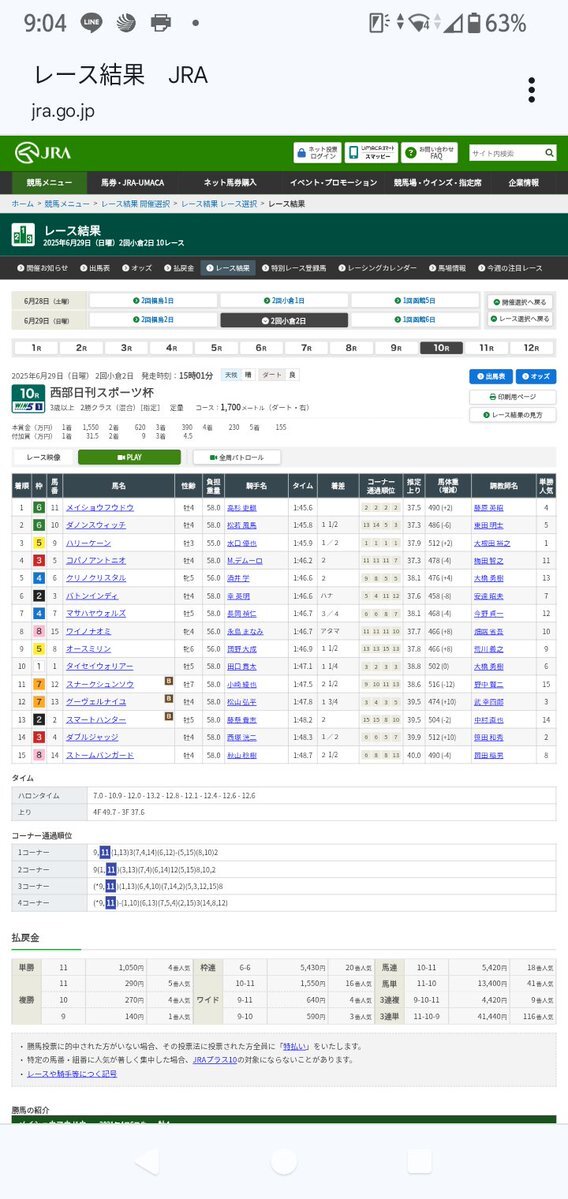Open 出馬表 in dark subnav
The width and height of the screenshot is (568, 1199).
[x=94, y=268]
